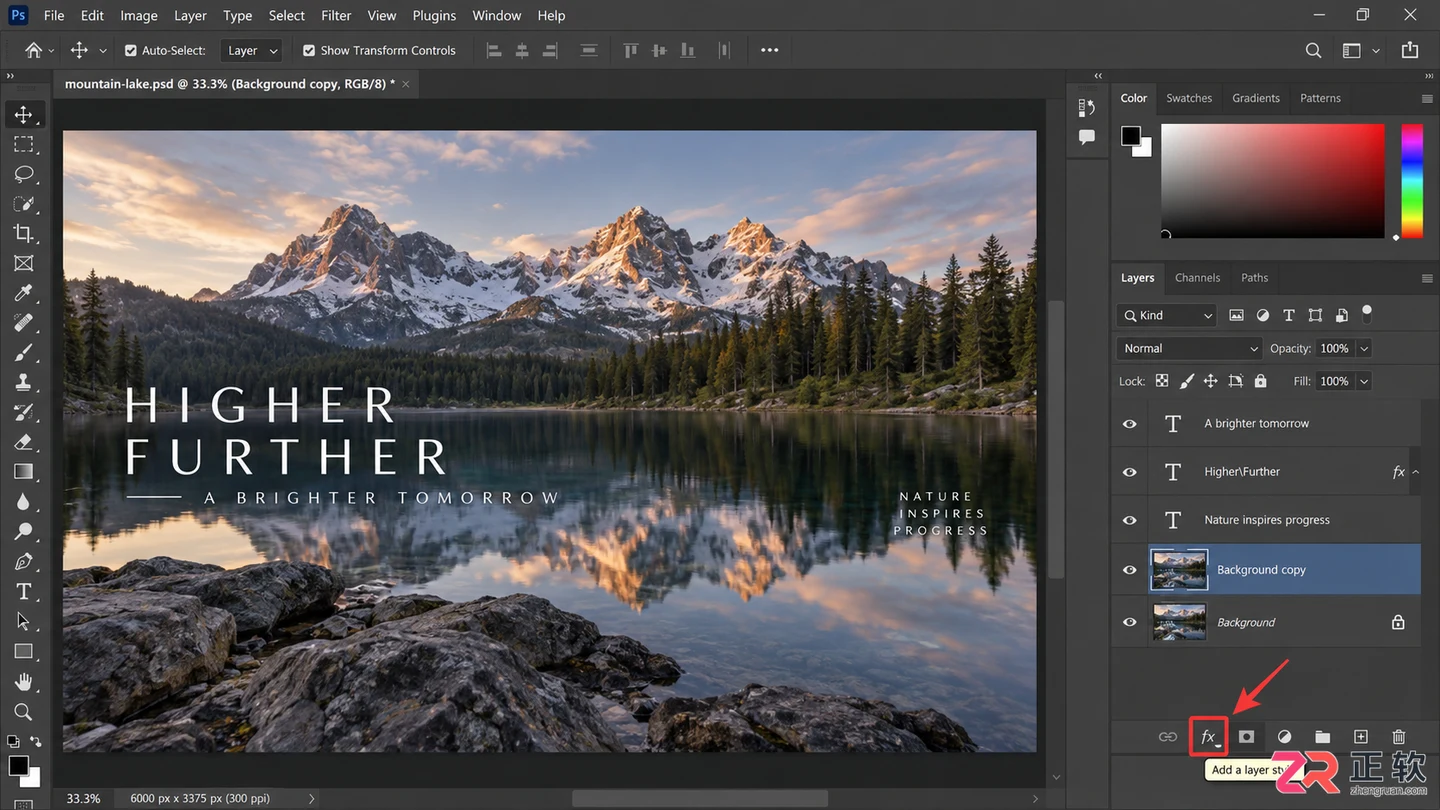Screen dimensions: 1440x810
Task: Create a new layer group
Action: (x=1322, y=737)
